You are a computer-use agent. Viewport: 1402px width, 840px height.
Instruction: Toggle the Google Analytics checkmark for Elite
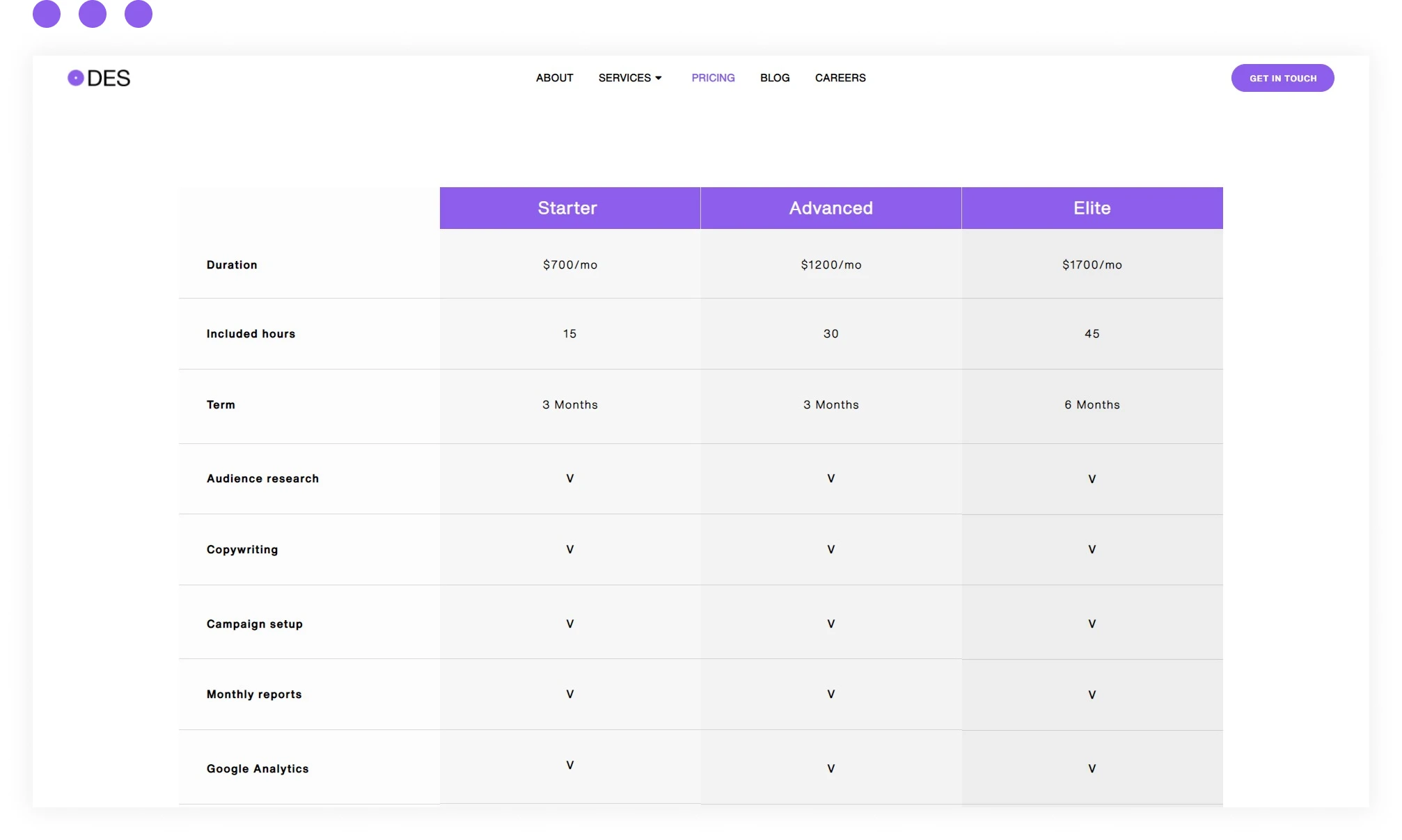[1092, 768]
